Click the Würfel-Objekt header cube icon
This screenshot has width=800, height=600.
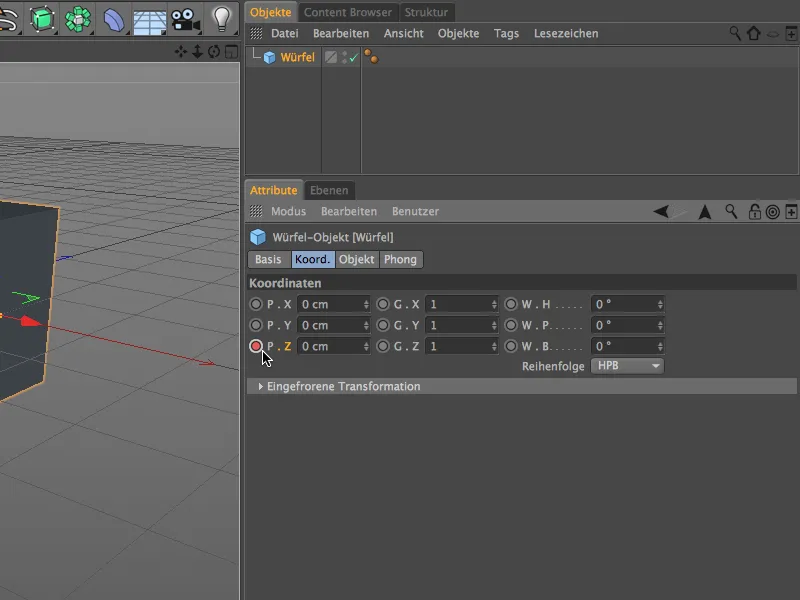pyautogui.click(x=258, y=237)
